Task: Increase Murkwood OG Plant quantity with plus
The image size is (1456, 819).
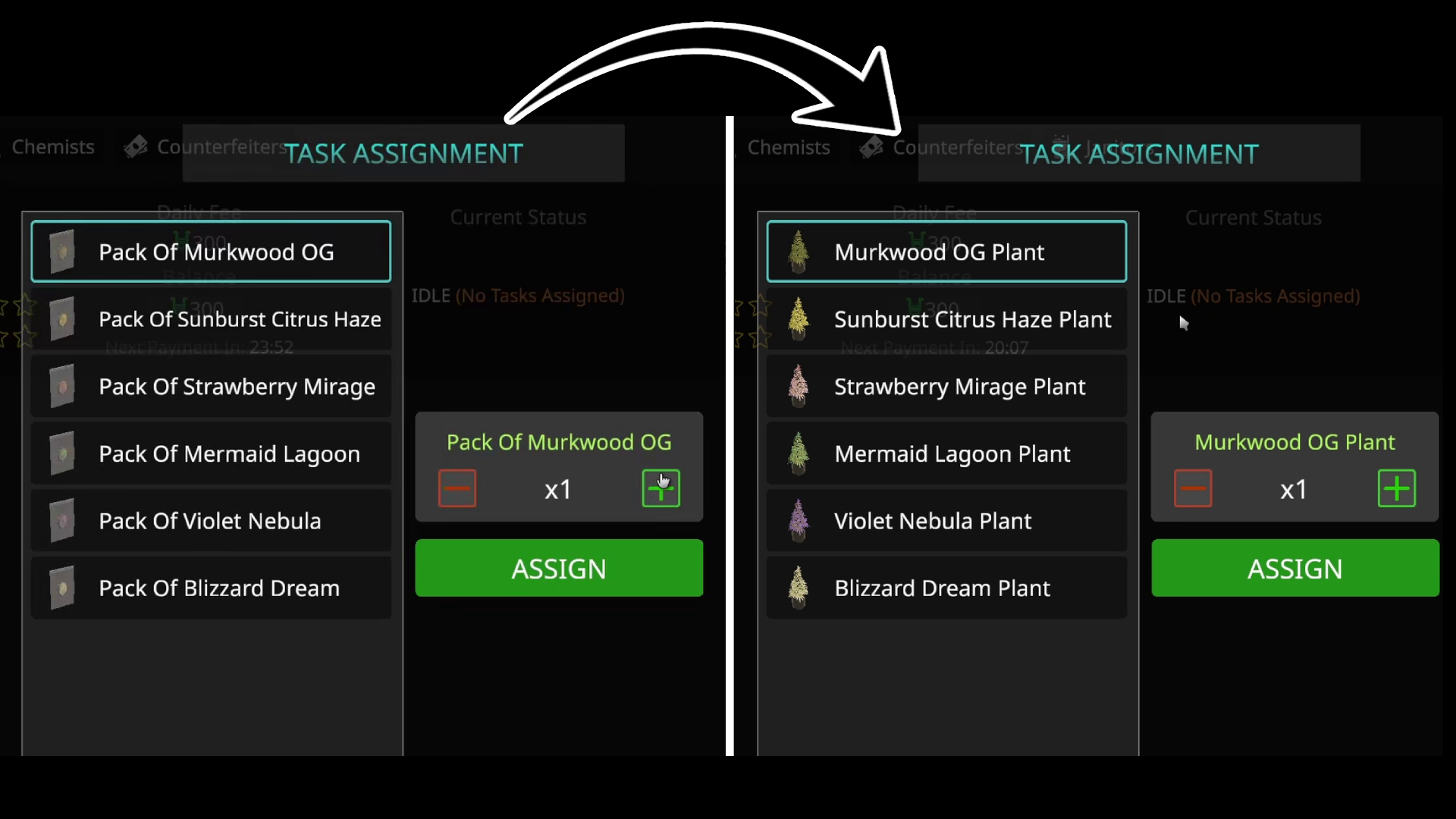Action: 1397,488
